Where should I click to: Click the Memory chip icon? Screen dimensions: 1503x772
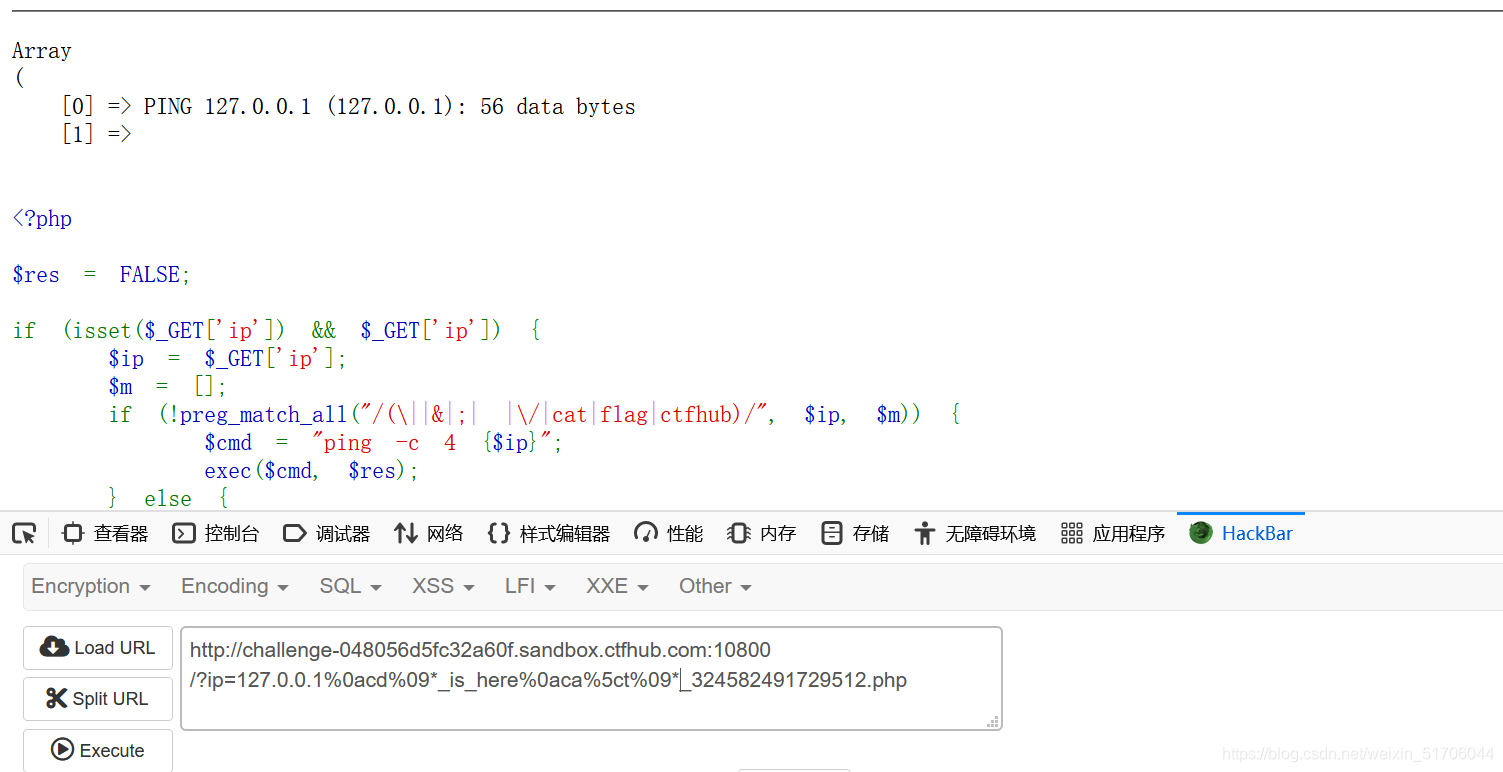click(739, 534)
